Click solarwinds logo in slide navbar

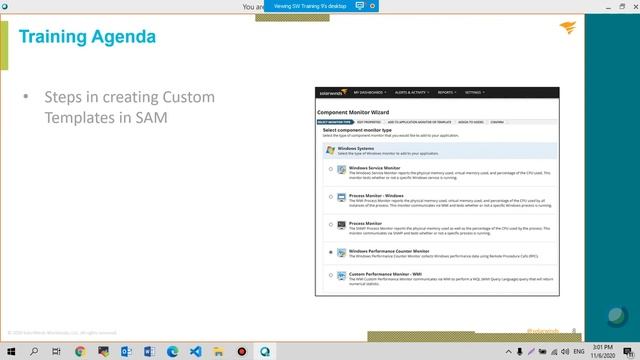click(x=333, y=93)
